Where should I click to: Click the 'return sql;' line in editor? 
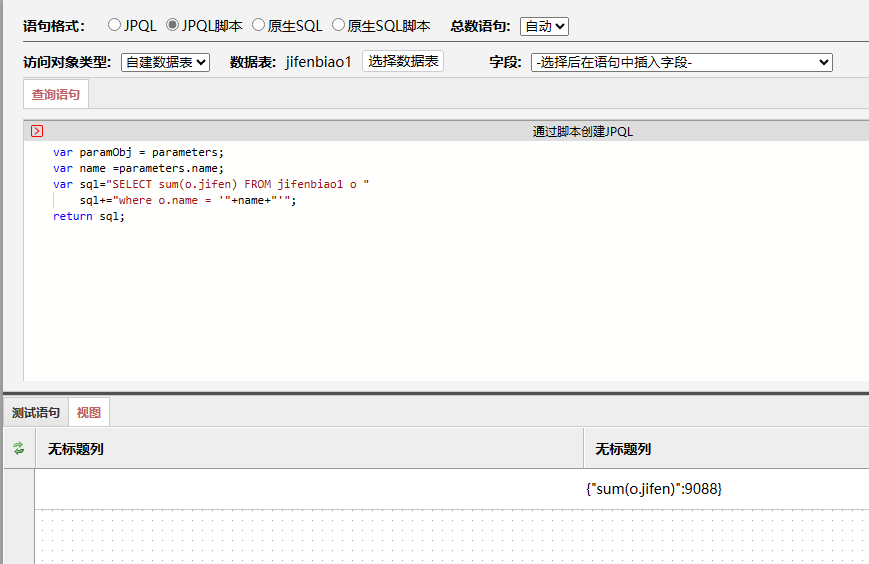click(x=89, y=217)
